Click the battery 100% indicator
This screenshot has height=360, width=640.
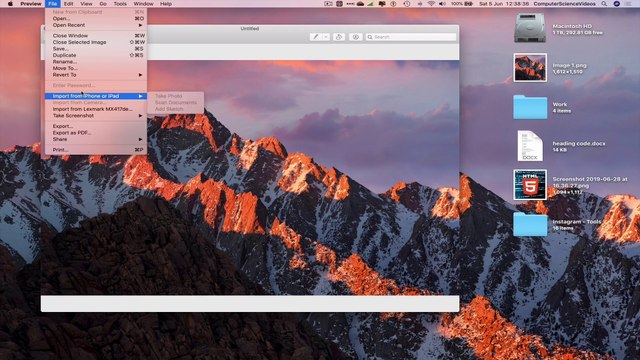(x=462, y=4)
